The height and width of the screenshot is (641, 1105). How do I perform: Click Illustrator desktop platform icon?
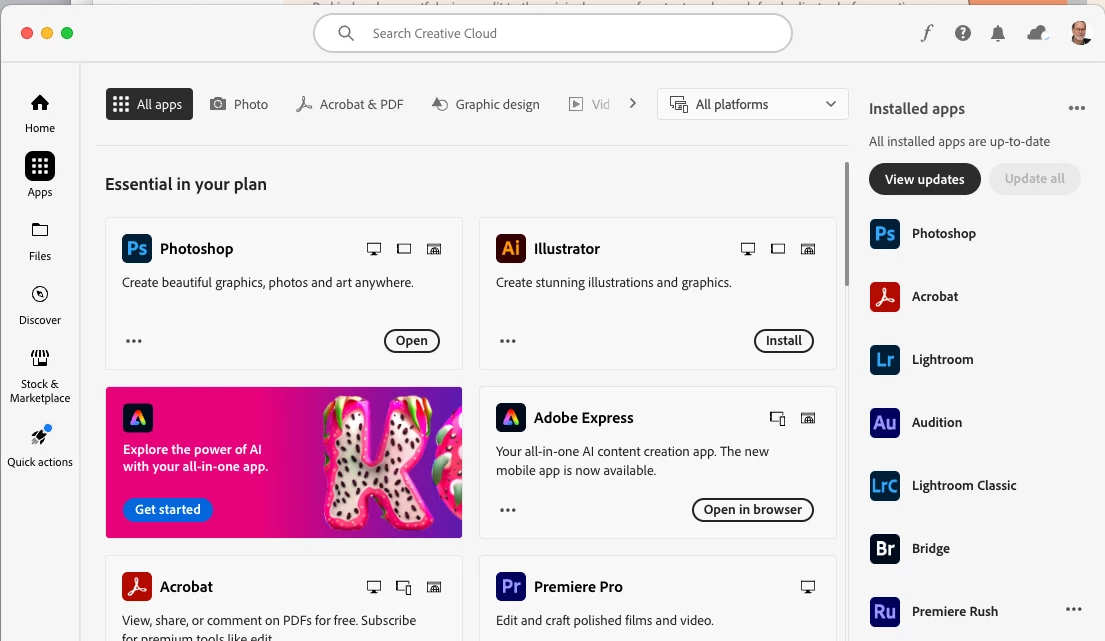tap(748, 249)
